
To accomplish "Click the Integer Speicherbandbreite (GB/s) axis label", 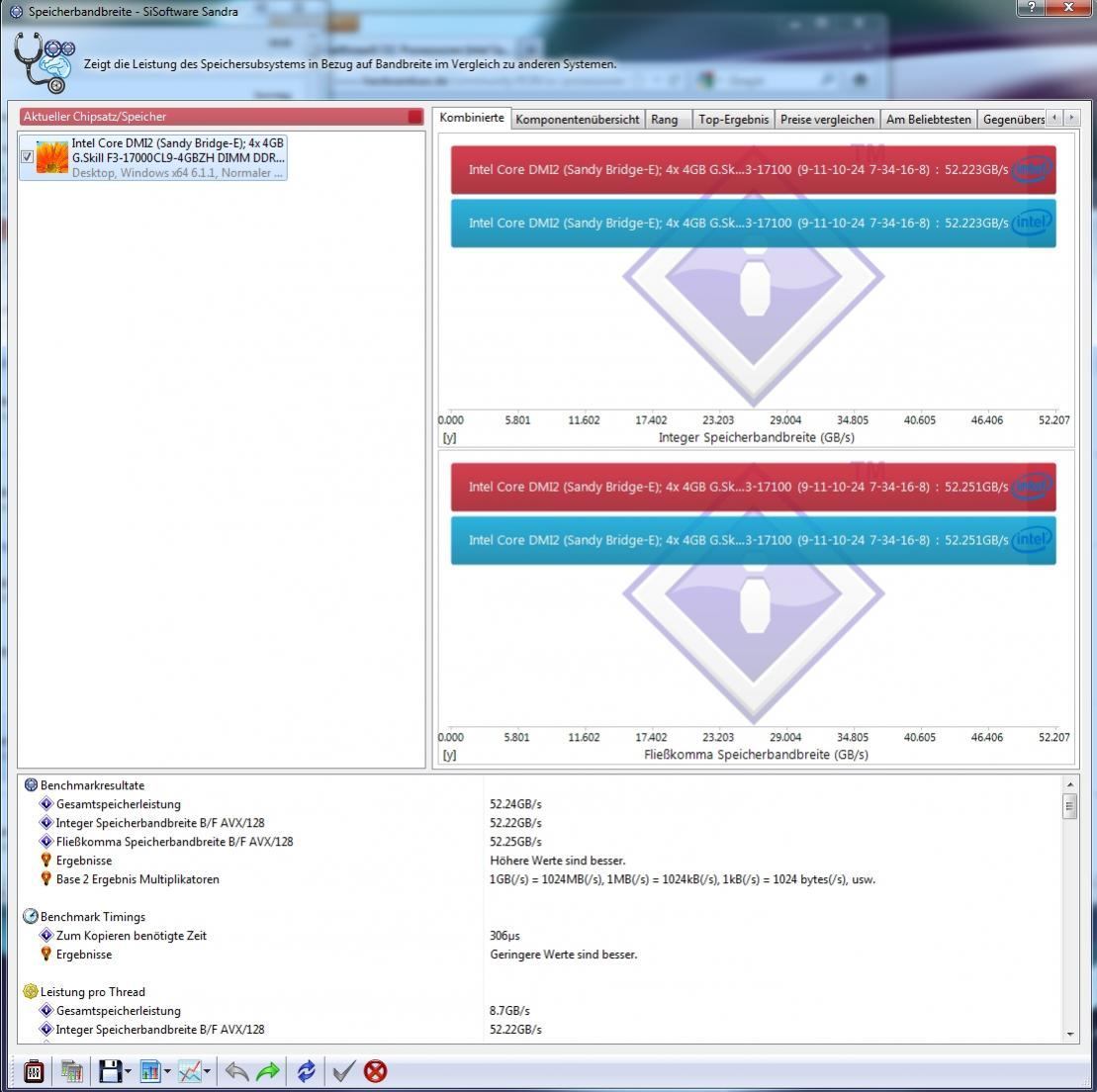I will [757, 437].
